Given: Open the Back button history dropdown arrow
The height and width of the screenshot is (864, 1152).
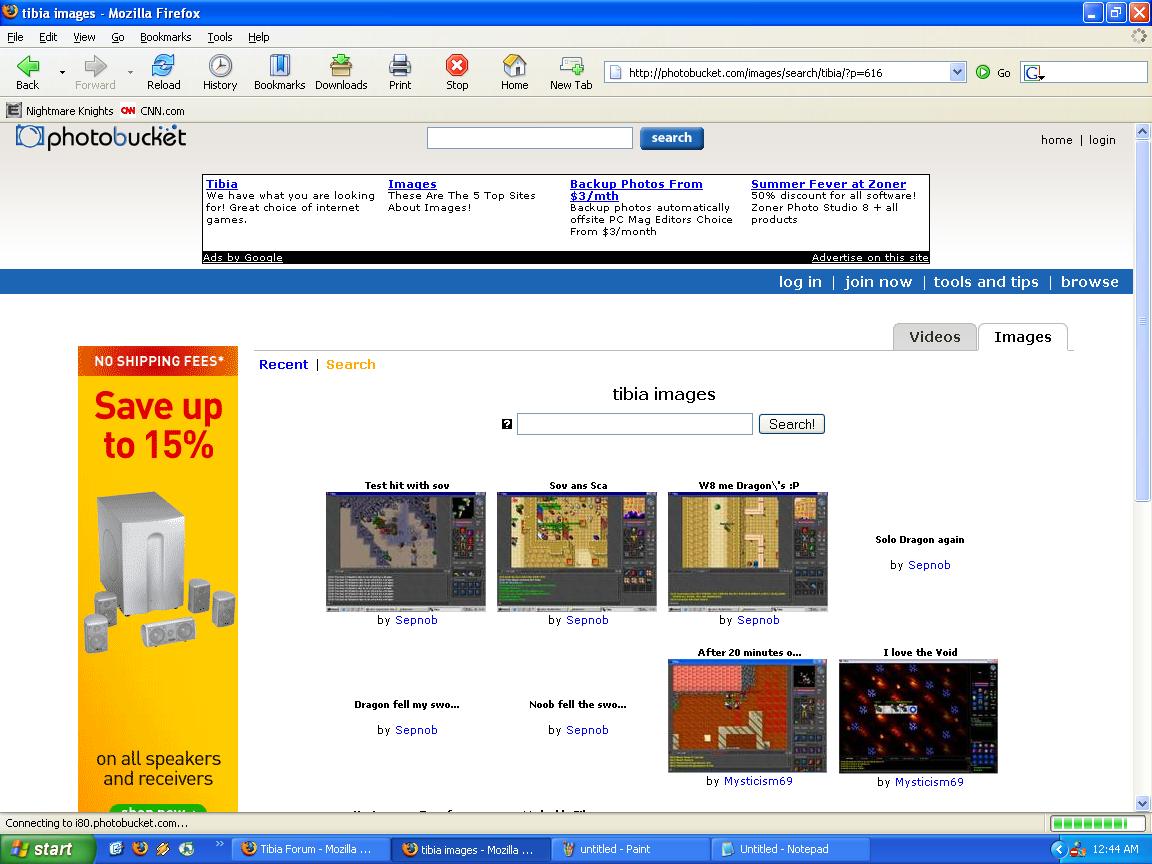Looking at the screenshot, I should [62, 72].
